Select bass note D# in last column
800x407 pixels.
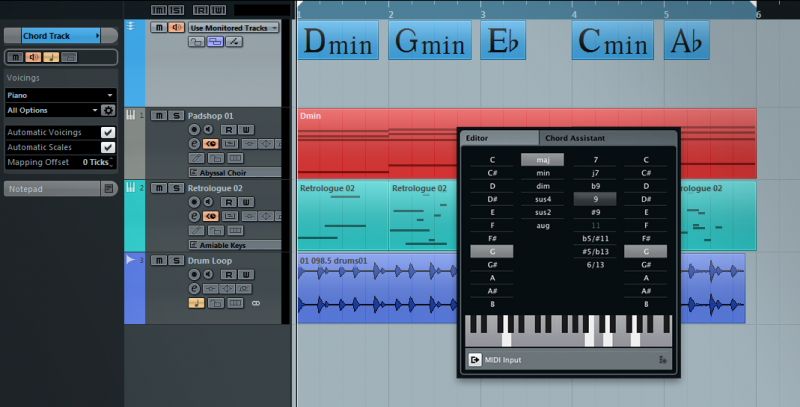click(646, 199)
